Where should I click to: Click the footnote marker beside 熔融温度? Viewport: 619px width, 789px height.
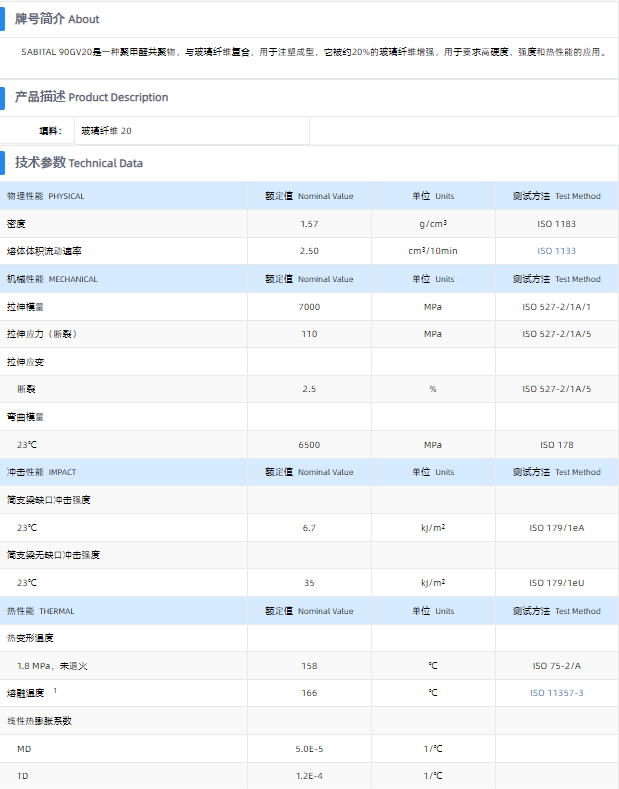(x=55, y=690)
